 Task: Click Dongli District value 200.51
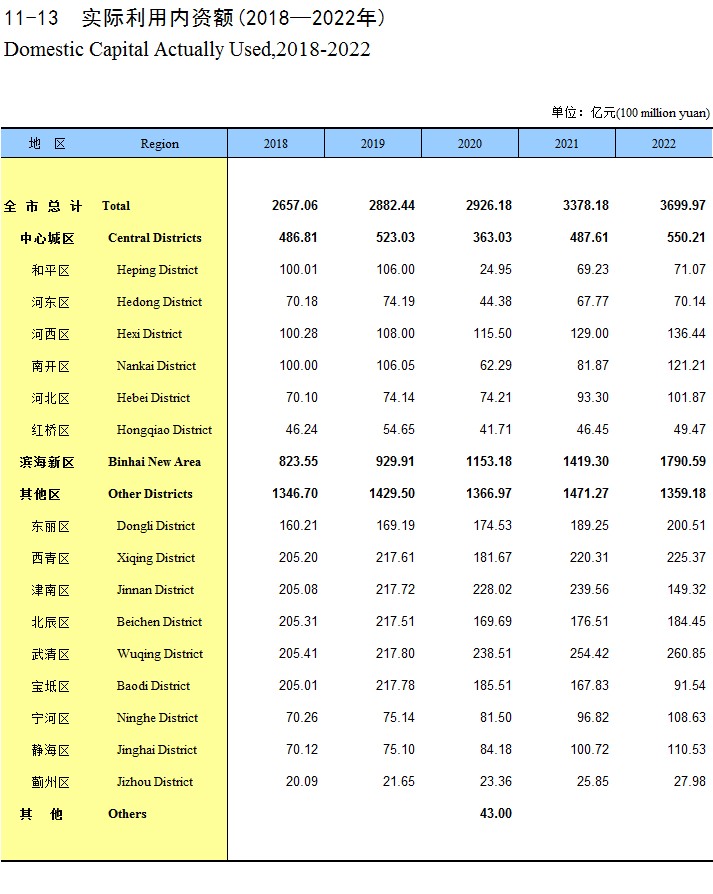[x=687, y=525]
